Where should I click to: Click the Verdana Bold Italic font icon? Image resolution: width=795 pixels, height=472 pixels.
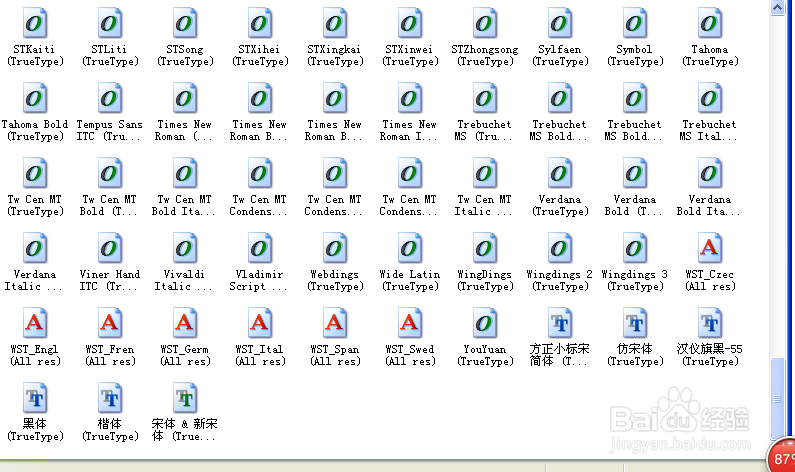click(710, 173)
